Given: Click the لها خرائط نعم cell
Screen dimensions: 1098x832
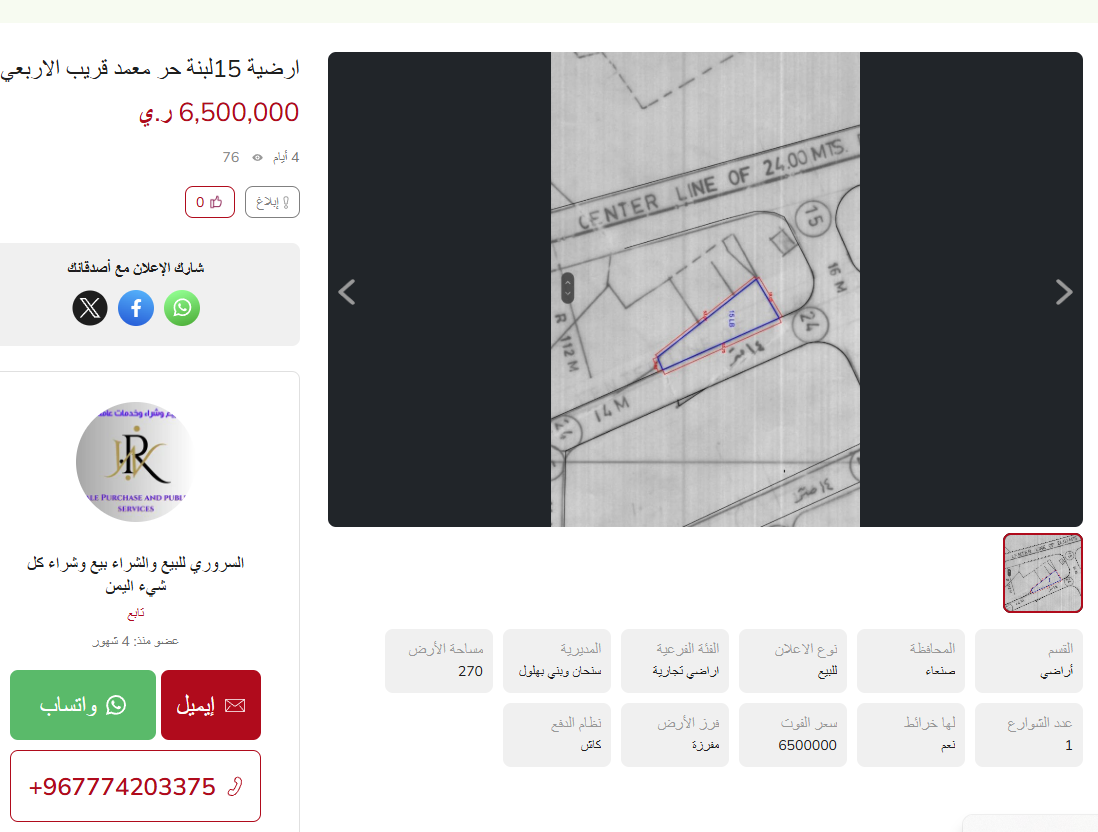Looking at the screenshot, I should (x=911, y=735).
